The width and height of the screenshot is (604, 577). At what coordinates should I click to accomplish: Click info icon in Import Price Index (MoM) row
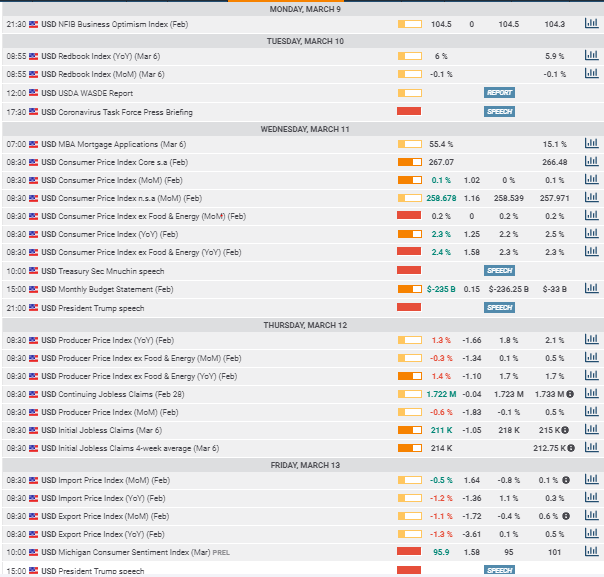click(566, 480)
